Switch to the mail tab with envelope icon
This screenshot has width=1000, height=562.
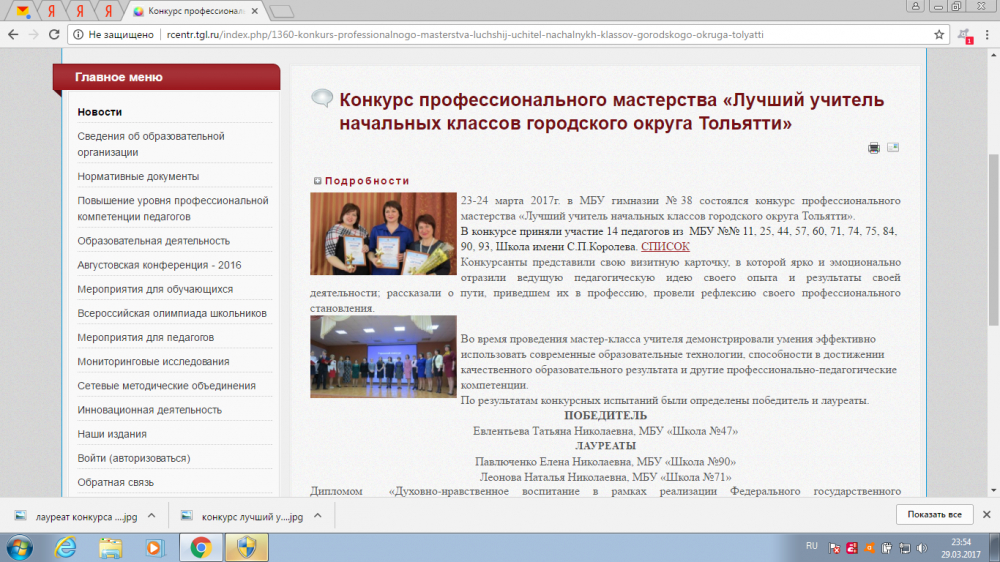[22, 11]
